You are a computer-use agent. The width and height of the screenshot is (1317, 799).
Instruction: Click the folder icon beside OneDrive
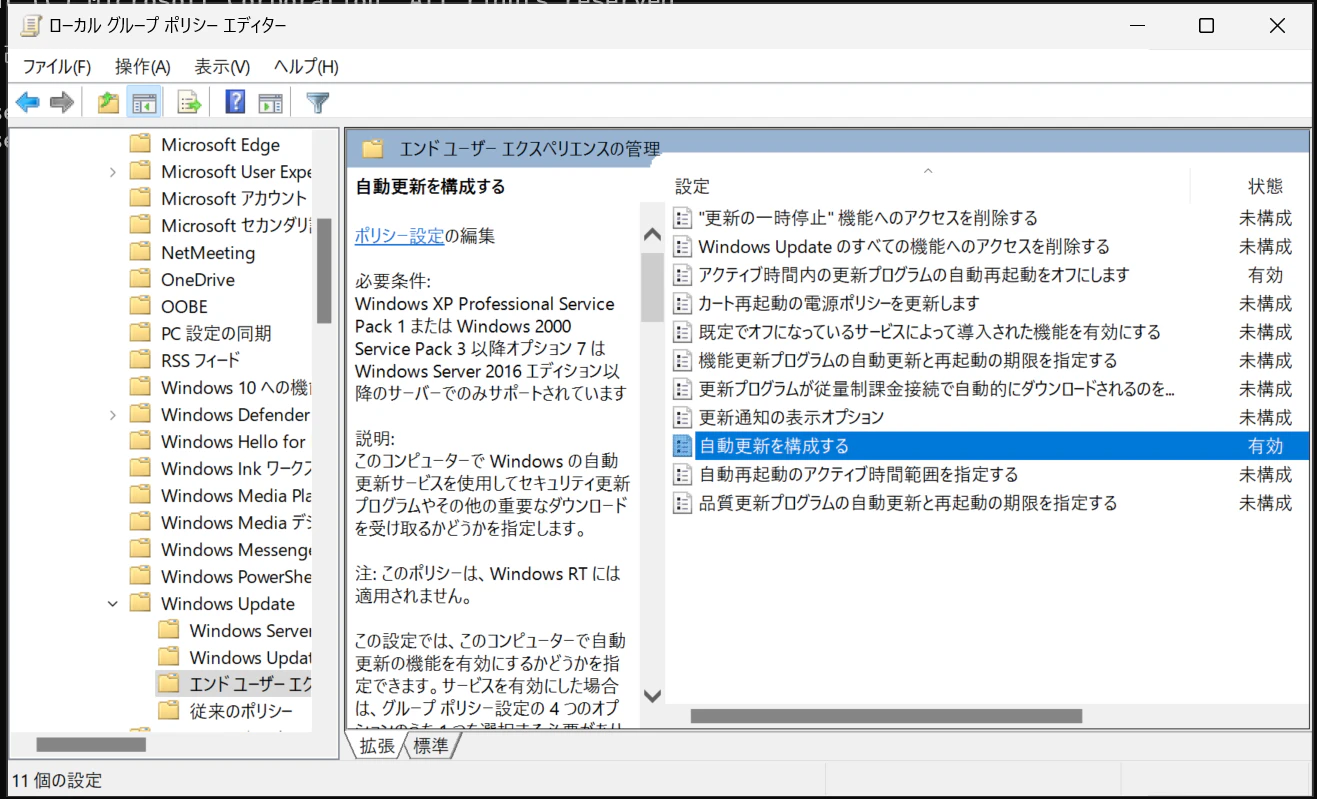click(x=141, y=280)
